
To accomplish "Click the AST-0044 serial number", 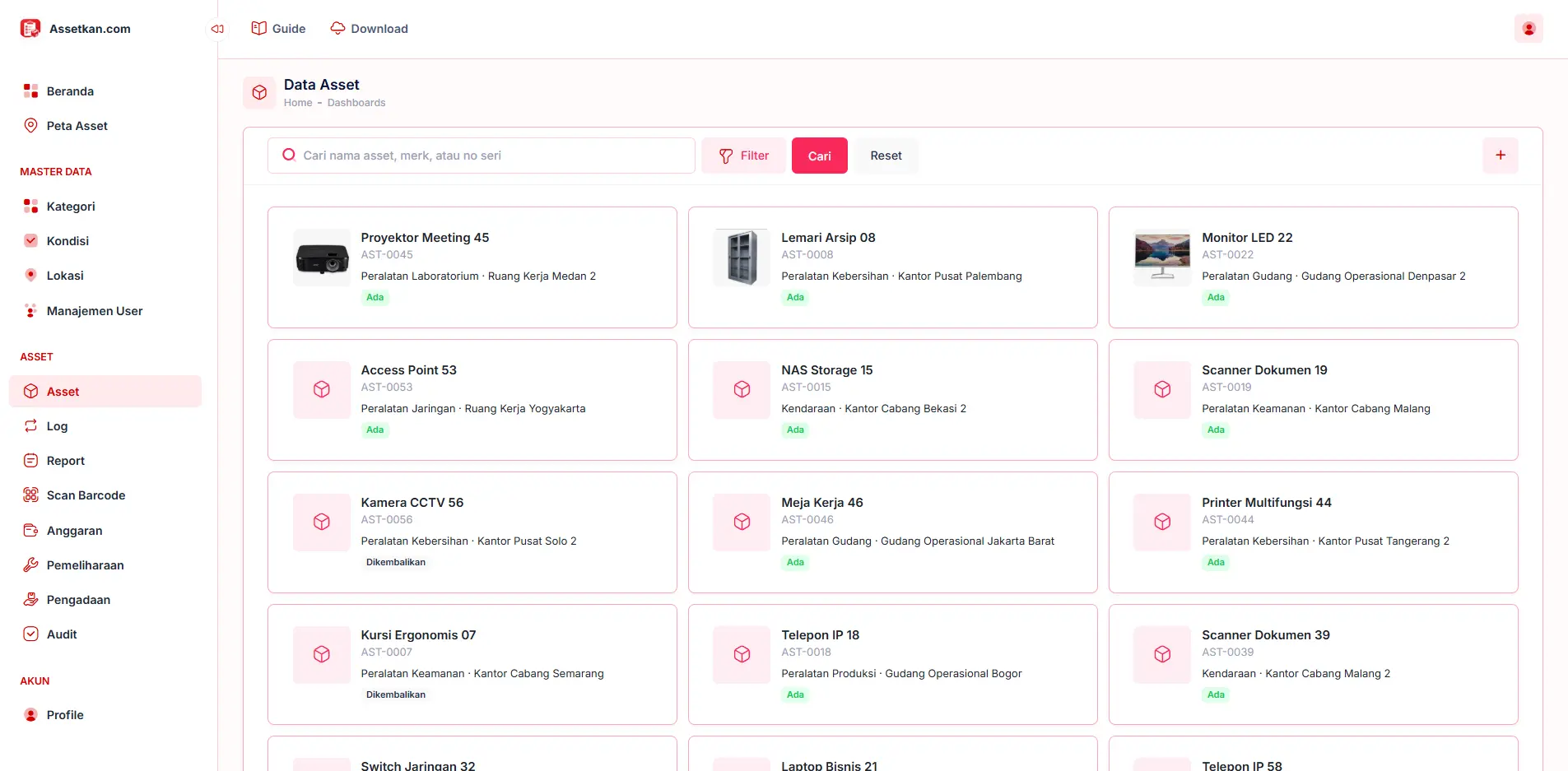I will pyautogui.click(x=1228, y=520).
